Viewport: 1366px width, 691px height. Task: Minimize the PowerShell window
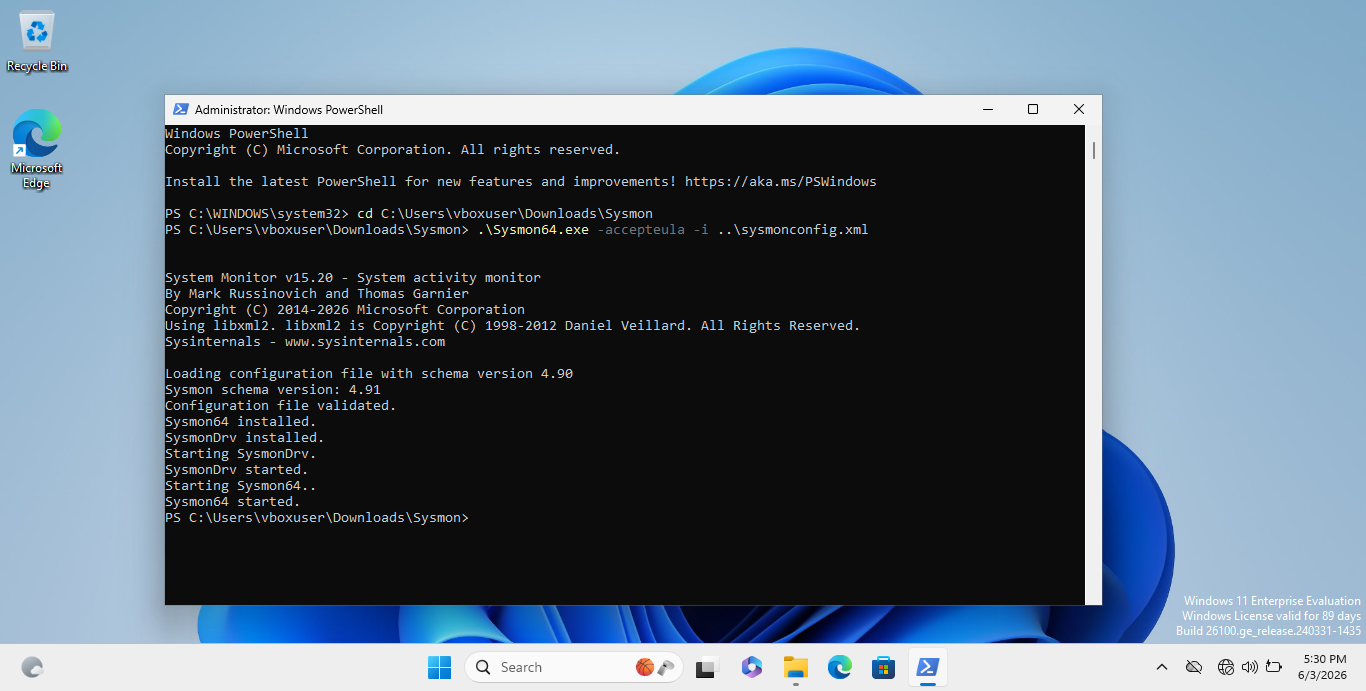987,110
